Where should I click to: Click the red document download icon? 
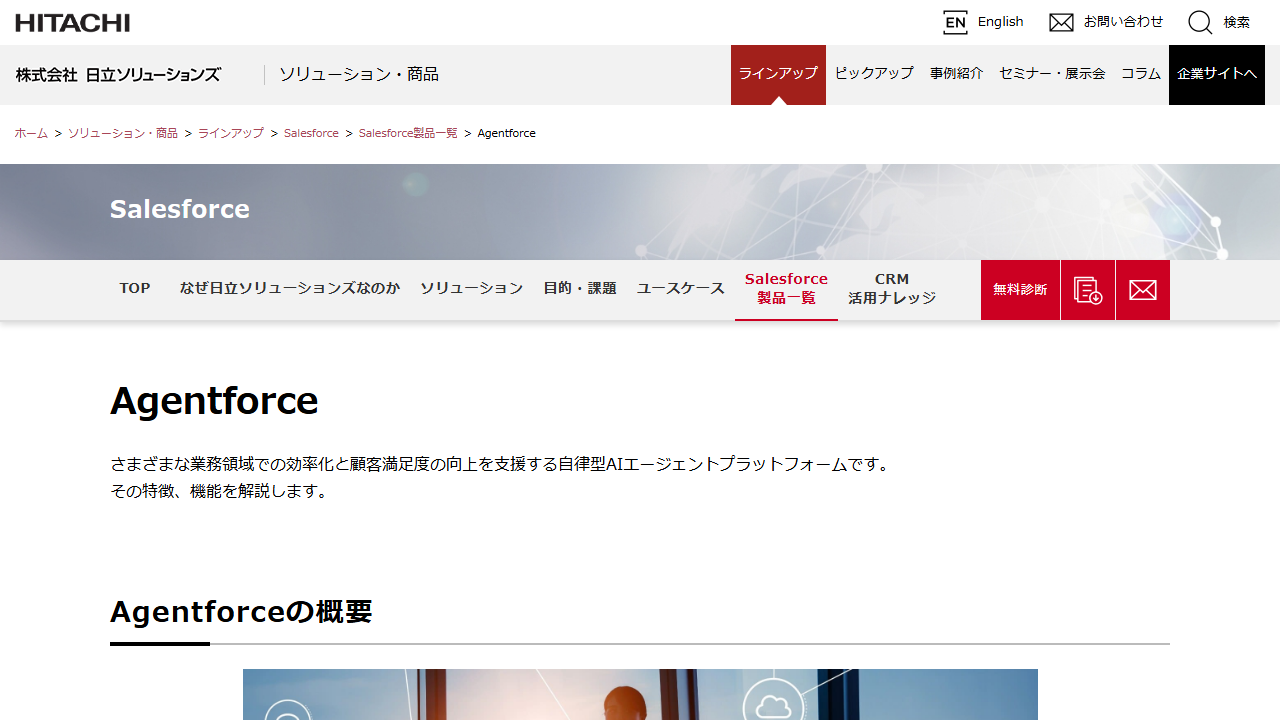pos(1088,290)
